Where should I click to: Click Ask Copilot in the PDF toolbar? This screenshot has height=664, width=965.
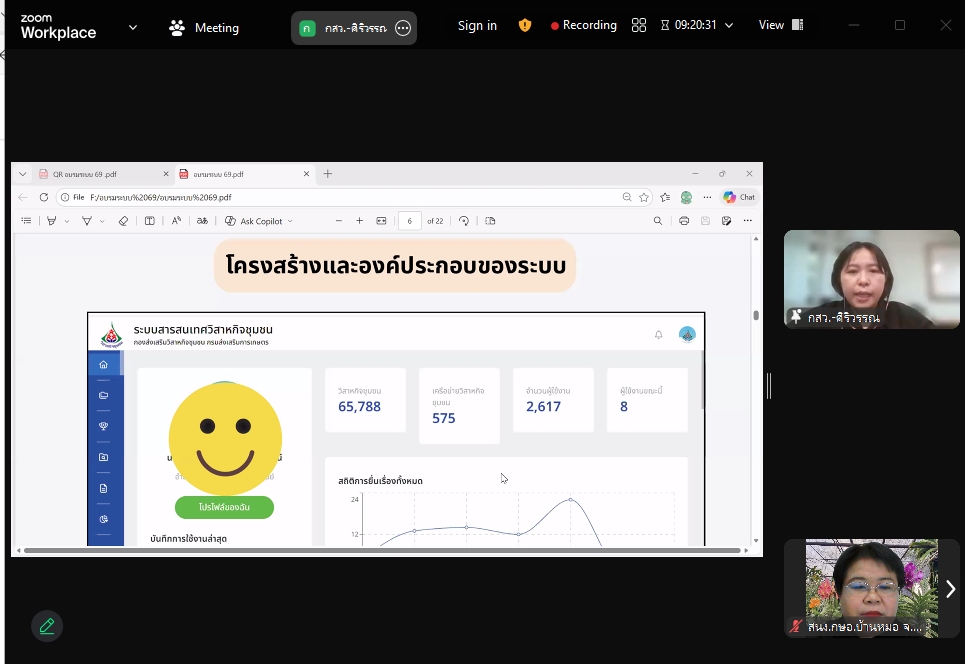259,221
